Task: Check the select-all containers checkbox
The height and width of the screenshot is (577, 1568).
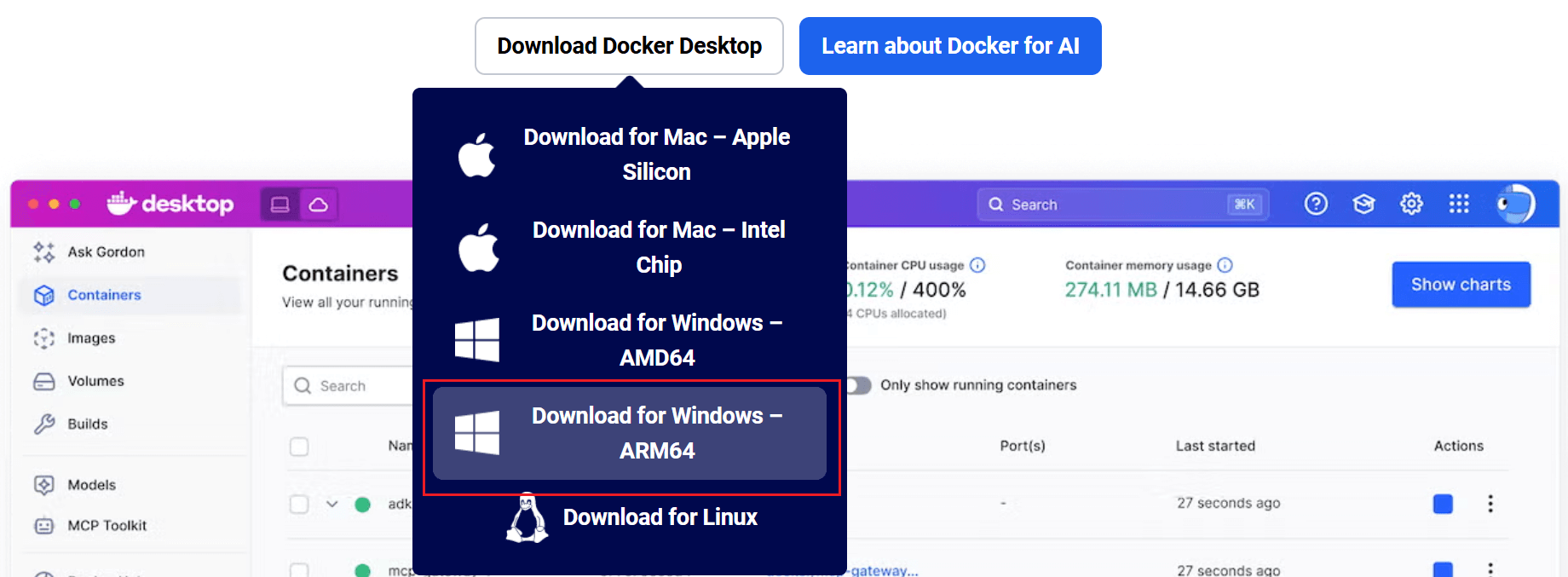Action: [x=299, y=447]
